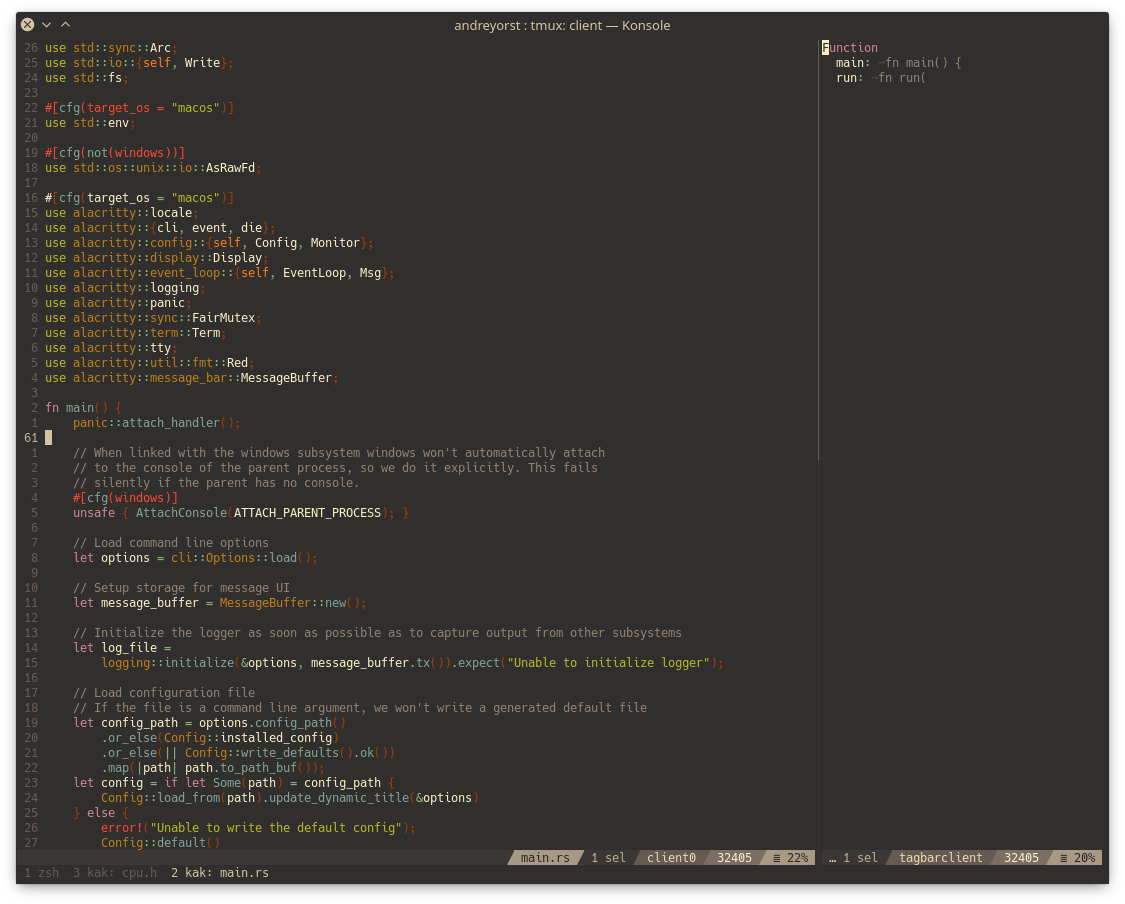Click the 'use std::fs;' line
This screenshot has height=904, width=1125.
point(87,78)
